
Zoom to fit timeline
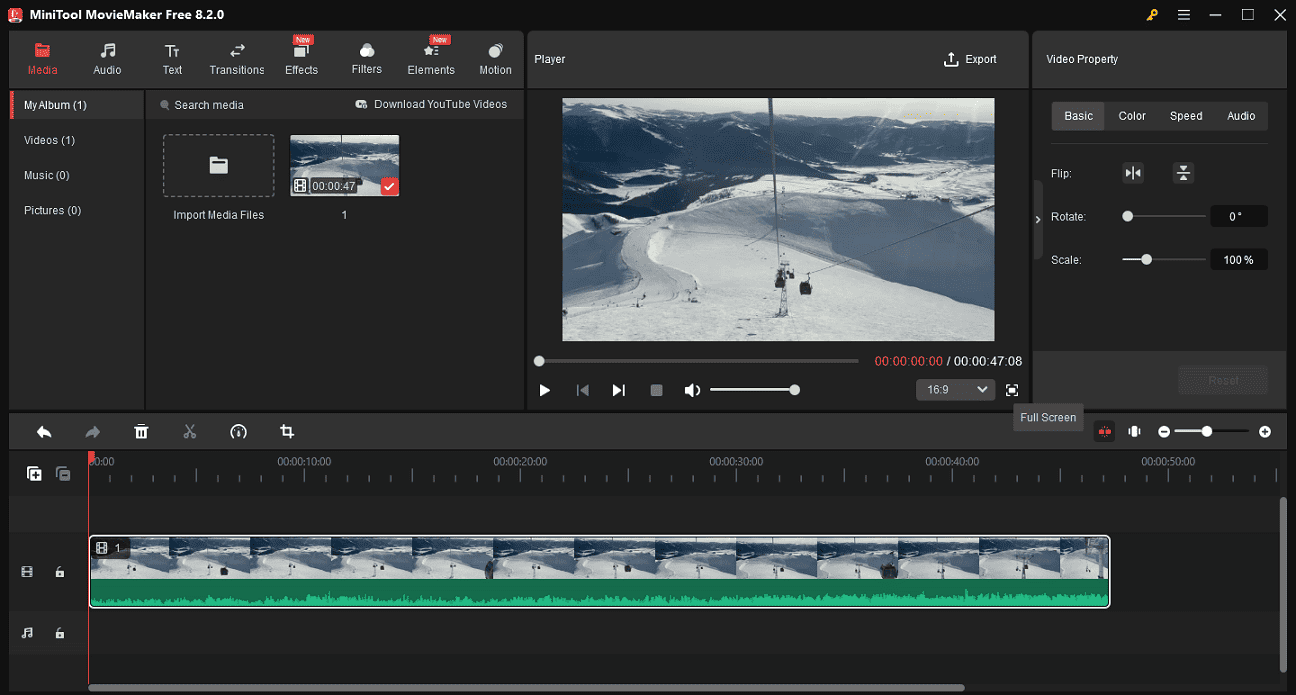[x=1134, y=432]
